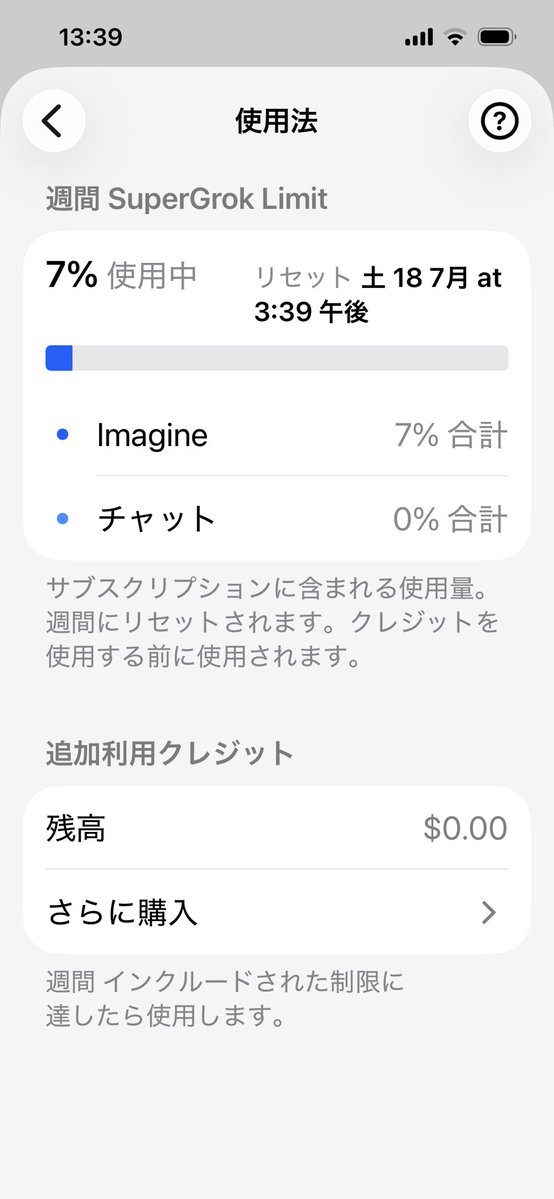The height and width of the screenshot is (1199, 554).
Task: Tap the 週間 SuperGrok Limit heading
Action: pos(187,200)
